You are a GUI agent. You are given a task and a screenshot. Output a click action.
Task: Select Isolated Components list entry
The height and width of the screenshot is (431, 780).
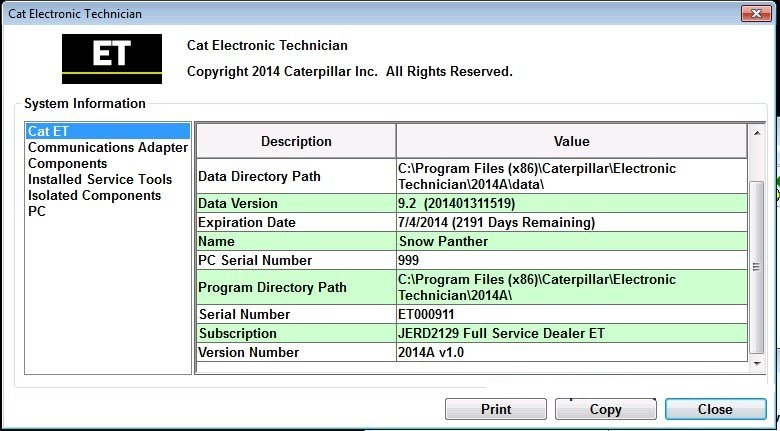tap(108, 196)
